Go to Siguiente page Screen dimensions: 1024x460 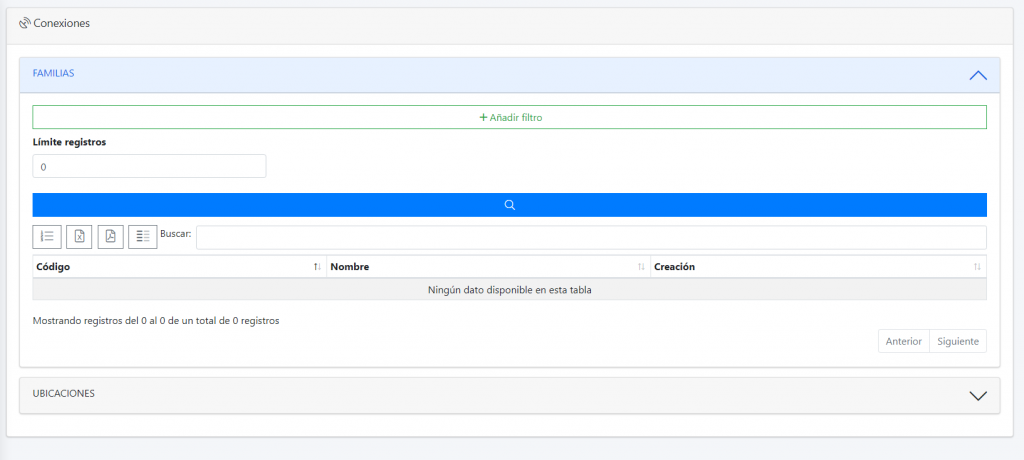(958, 341)
